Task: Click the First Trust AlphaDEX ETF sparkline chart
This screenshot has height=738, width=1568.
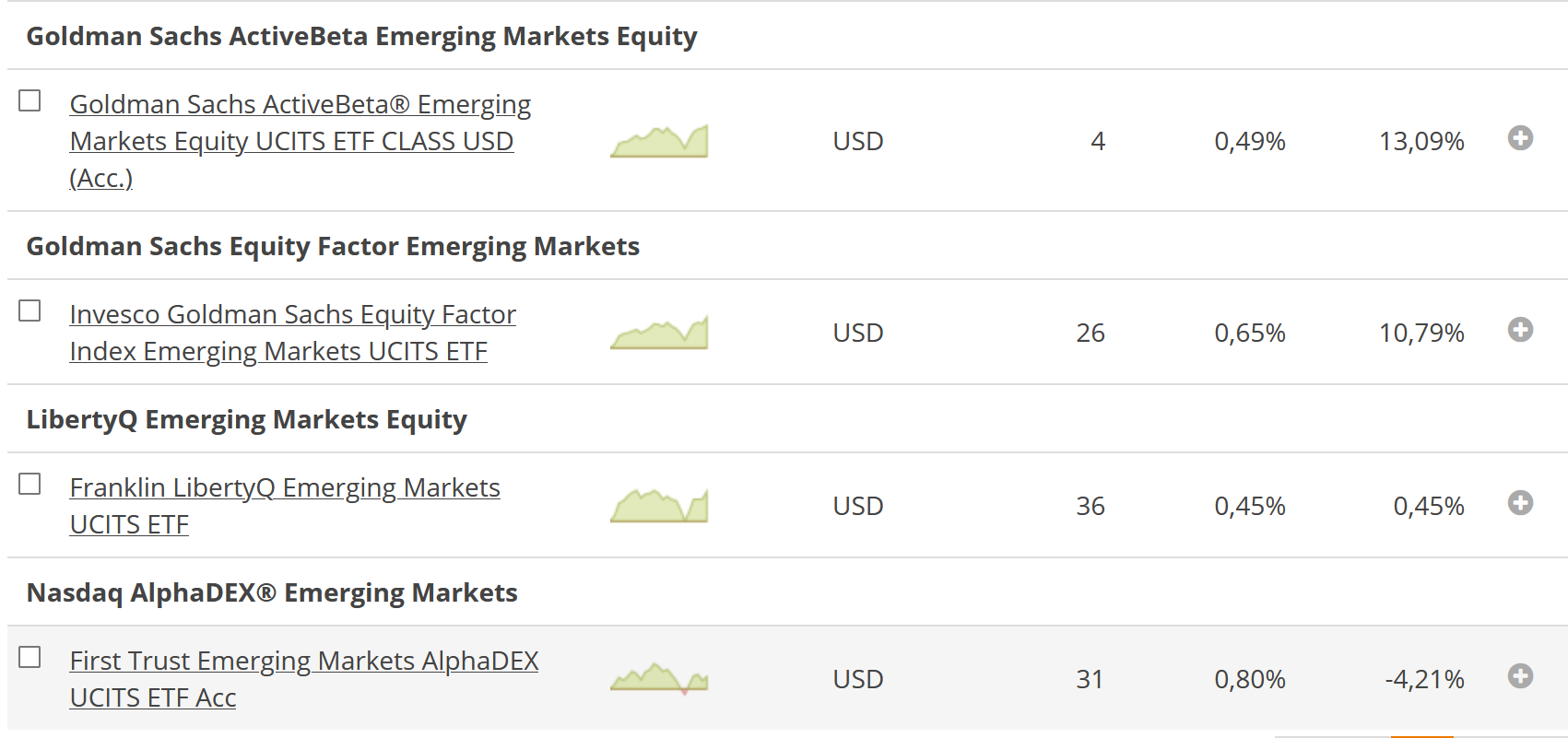Action: (x=659, y=679)
